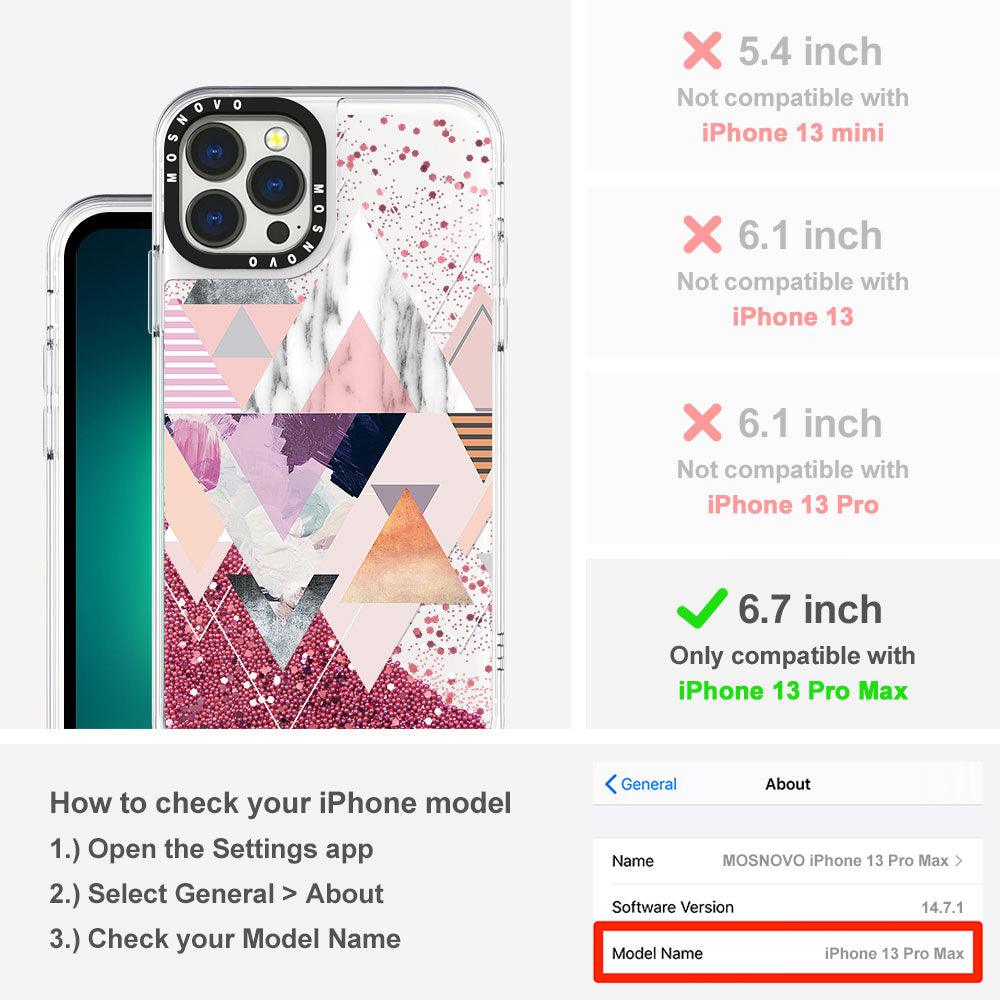Click the How to check your iPhone model heading
1000x1000 pixels.
coord(281,803)
